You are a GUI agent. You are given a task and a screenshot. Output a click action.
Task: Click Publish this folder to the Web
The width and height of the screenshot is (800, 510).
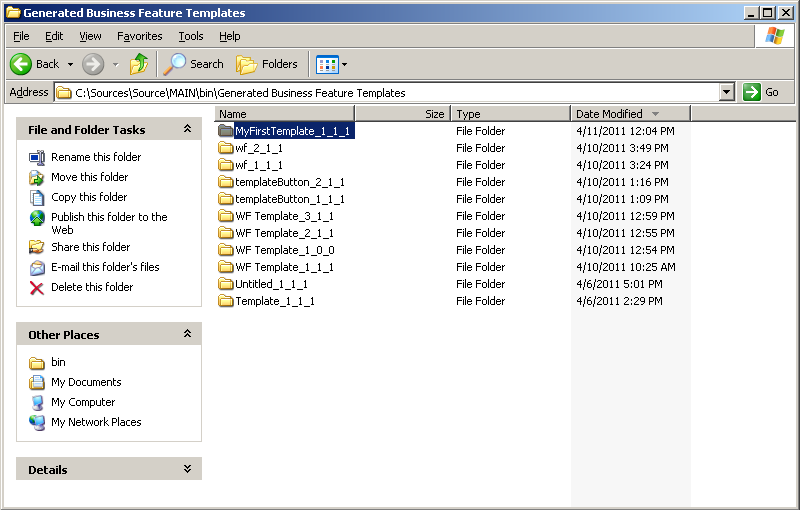109,223
